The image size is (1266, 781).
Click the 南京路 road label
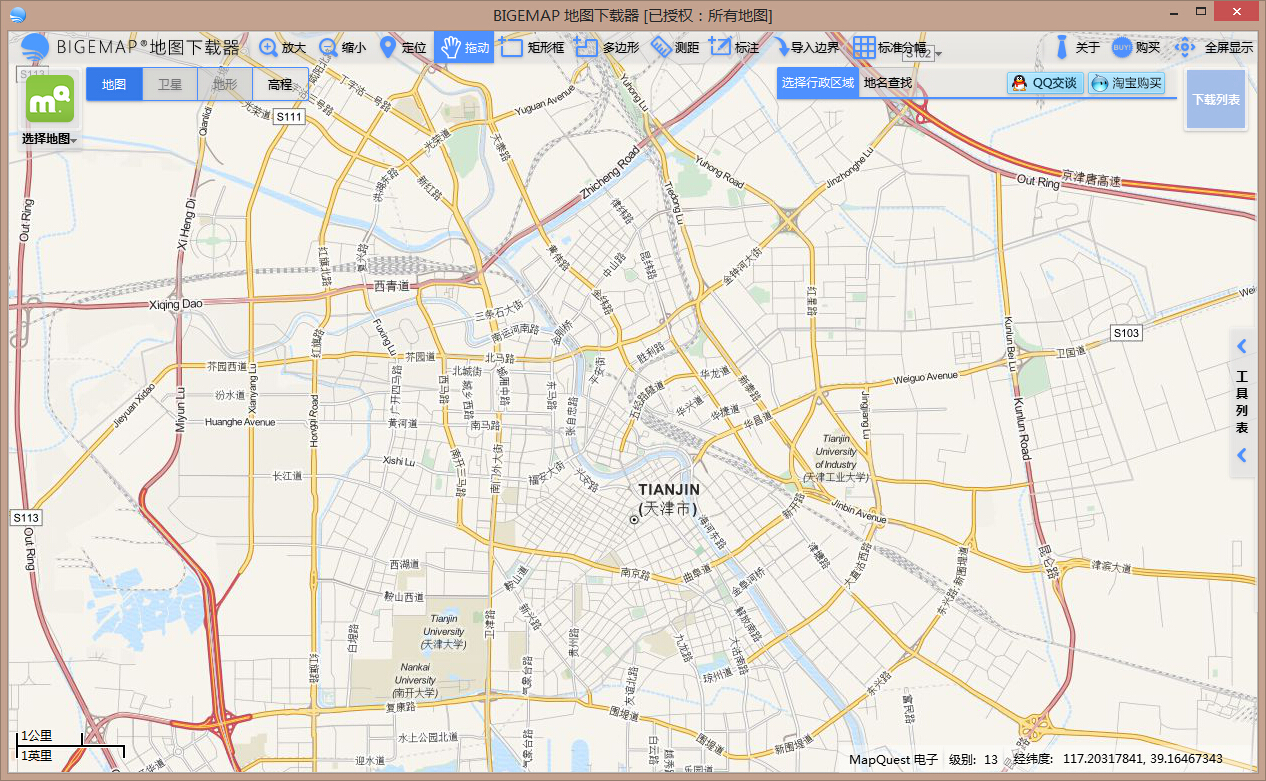point(636,574)
